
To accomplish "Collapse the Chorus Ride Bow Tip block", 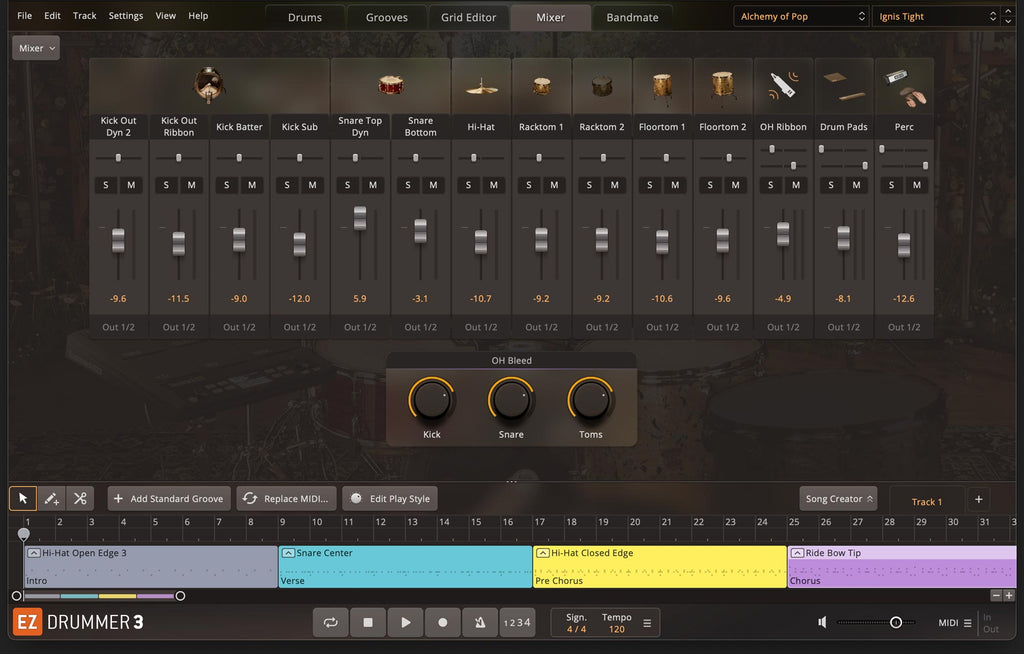I will [797, 553].
